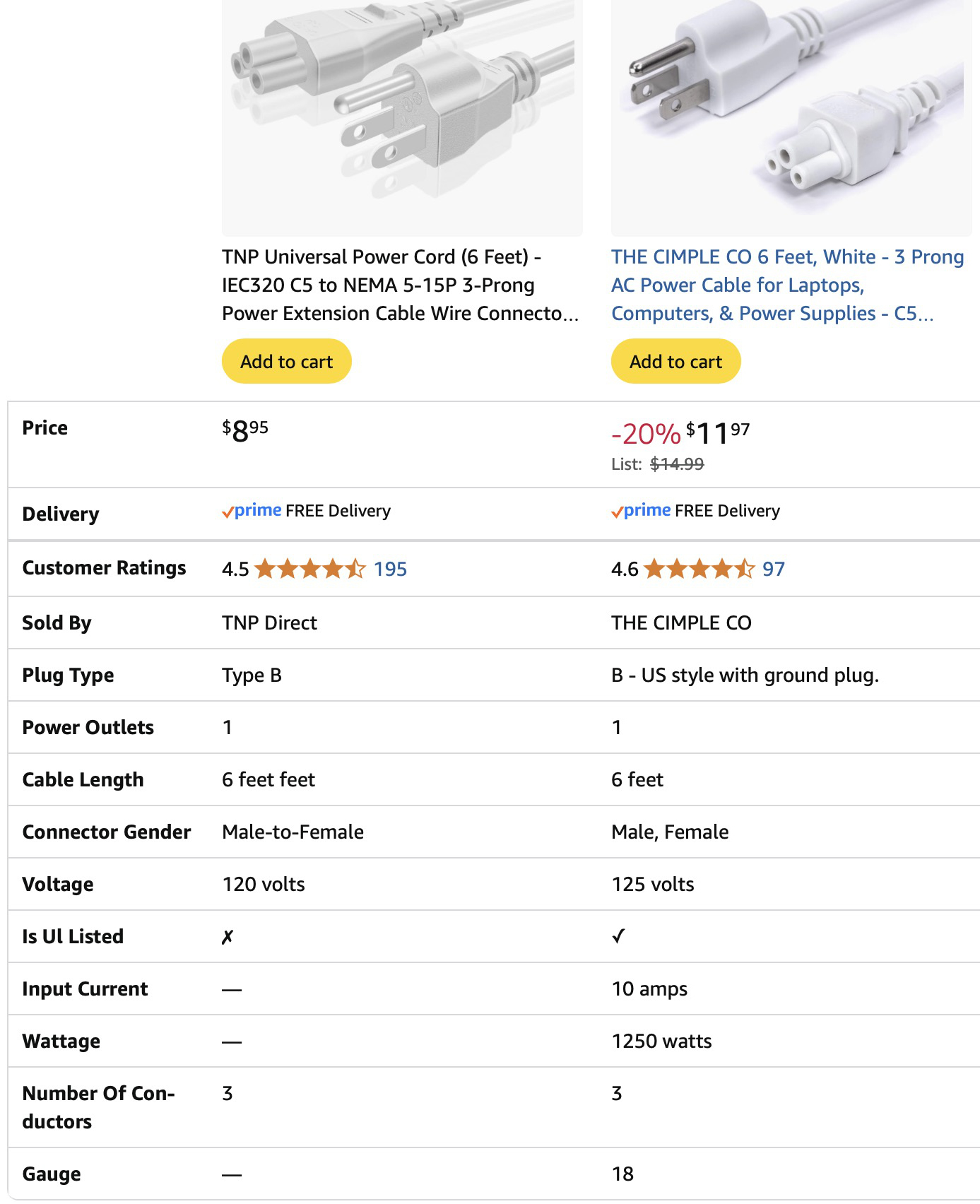Add THE CIMPLE CO cable to cart
The width and height of the screenshot is (980, 1204).
(x=675, y=362)
